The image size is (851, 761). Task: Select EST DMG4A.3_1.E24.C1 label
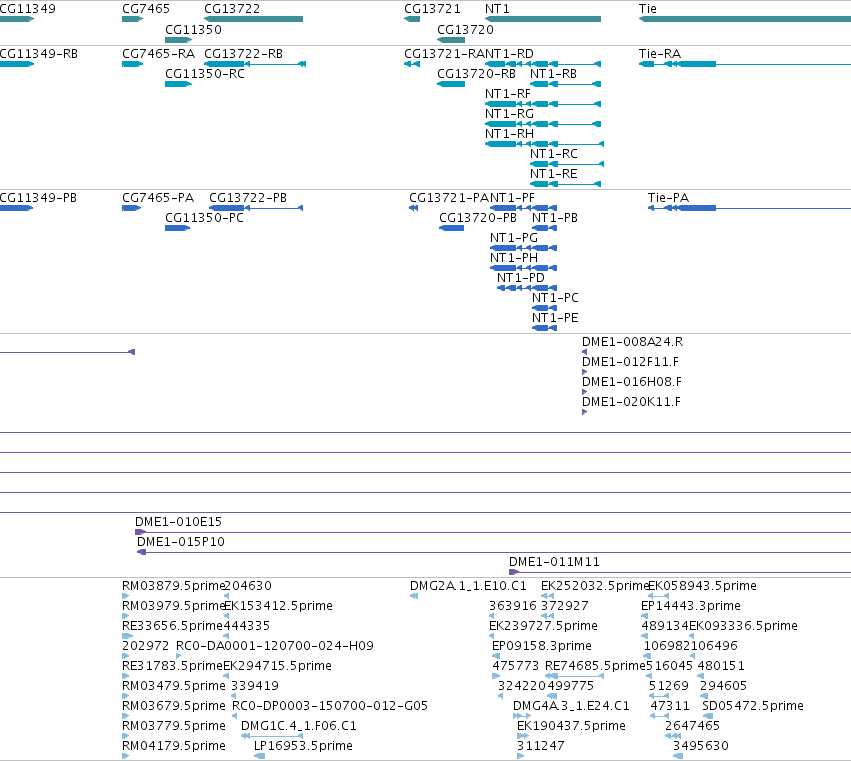(571, 706)
